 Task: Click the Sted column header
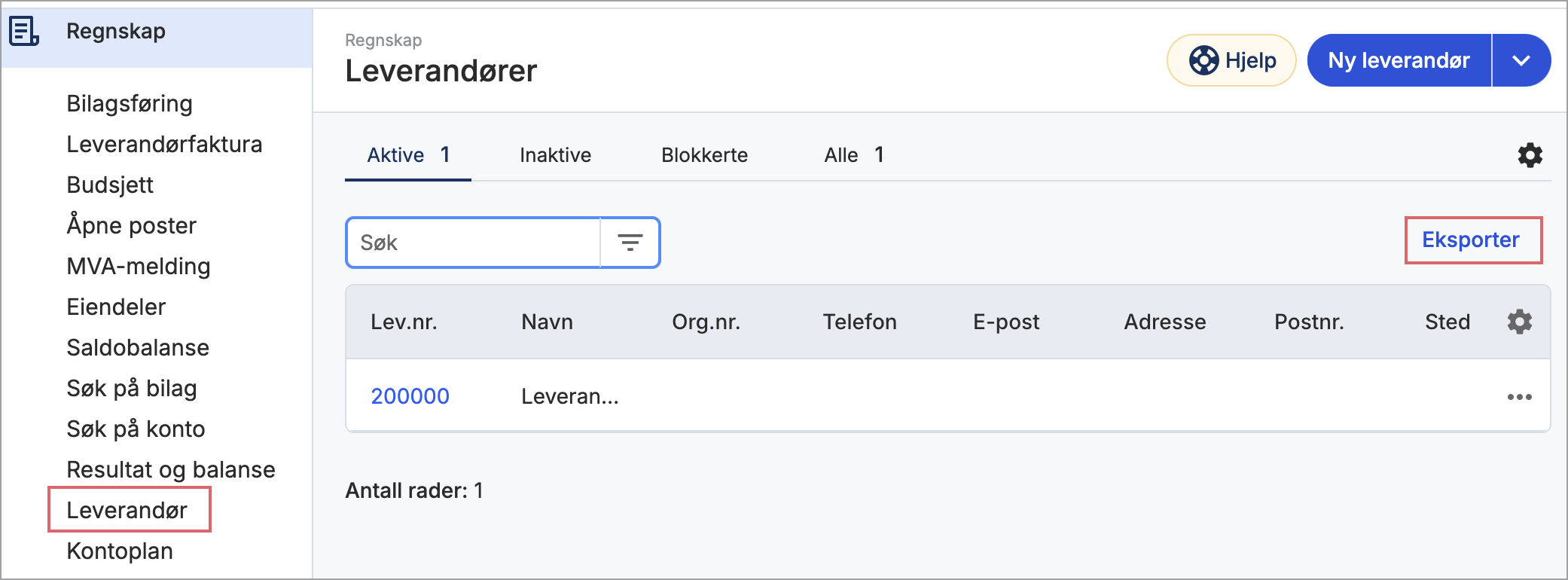click(1448, 322)
